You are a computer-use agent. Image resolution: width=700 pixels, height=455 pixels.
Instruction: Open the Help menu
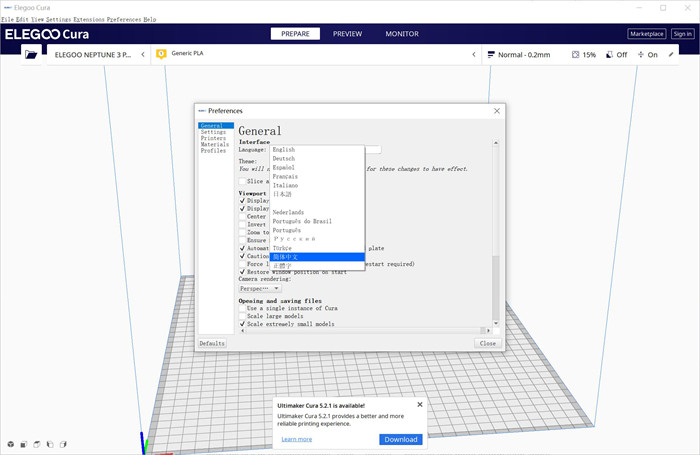point(150,20)
